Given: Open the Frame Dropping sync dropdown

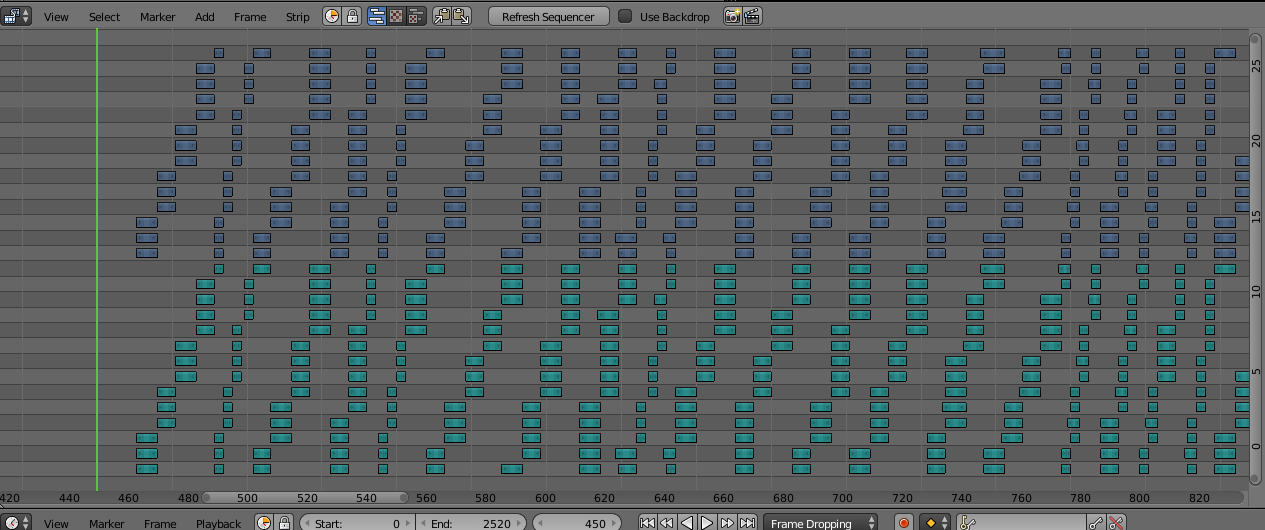Looking at the screenshot, I should [821, 522].
